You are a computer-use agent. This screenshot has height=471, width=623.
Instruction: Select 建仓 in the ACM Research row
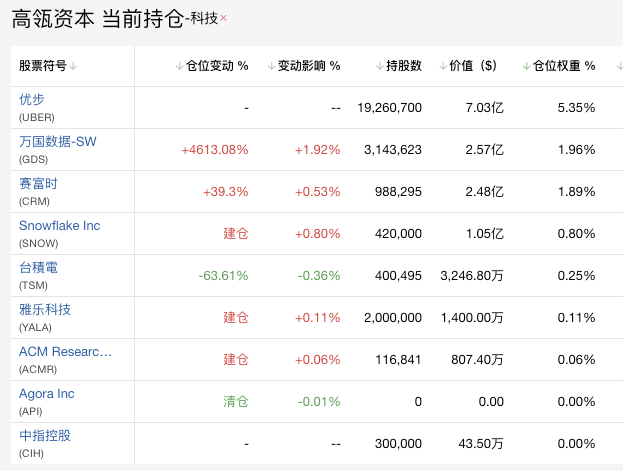236,360
